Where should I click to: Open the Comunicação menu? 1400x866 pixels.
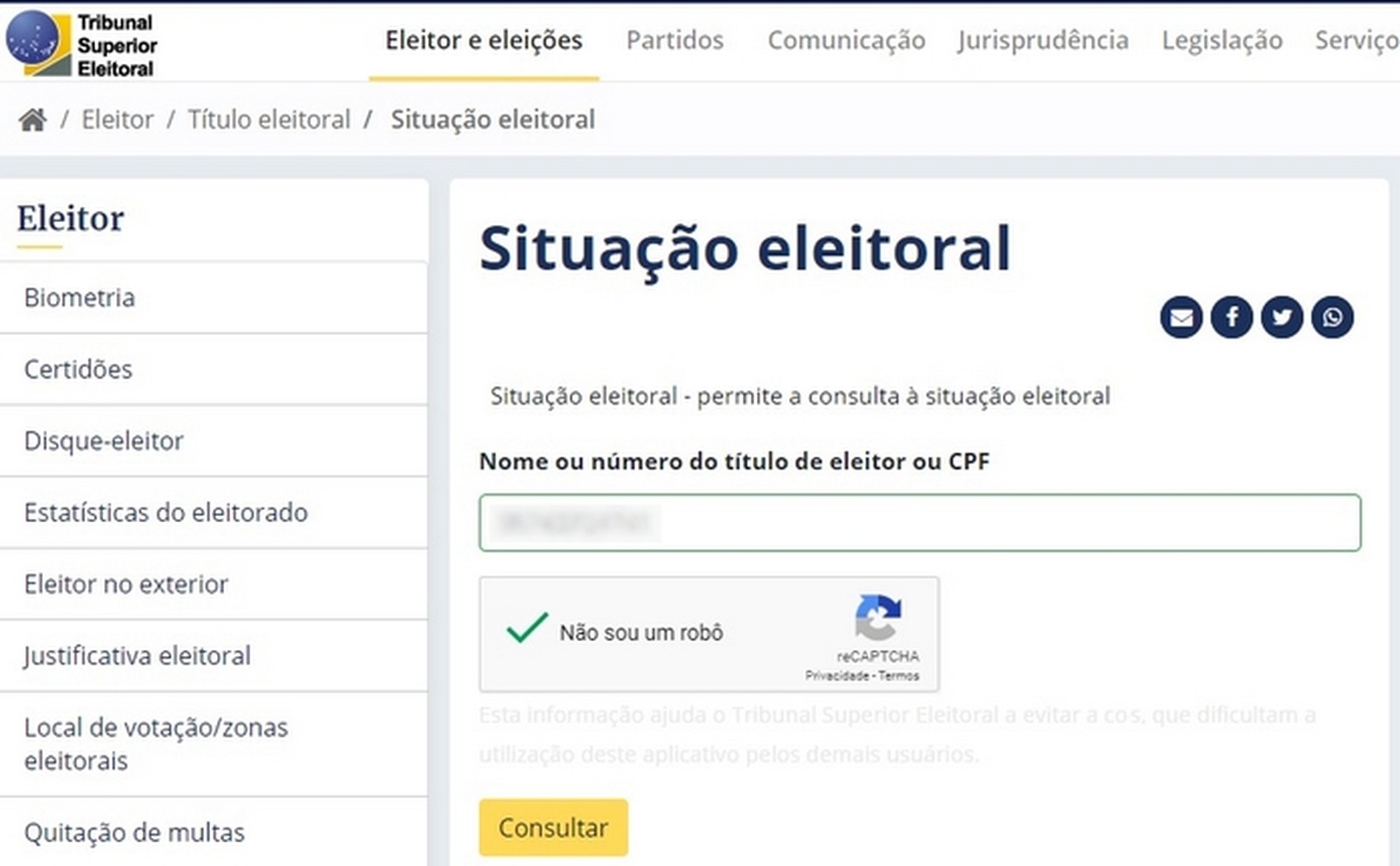(x=846, y=40)
